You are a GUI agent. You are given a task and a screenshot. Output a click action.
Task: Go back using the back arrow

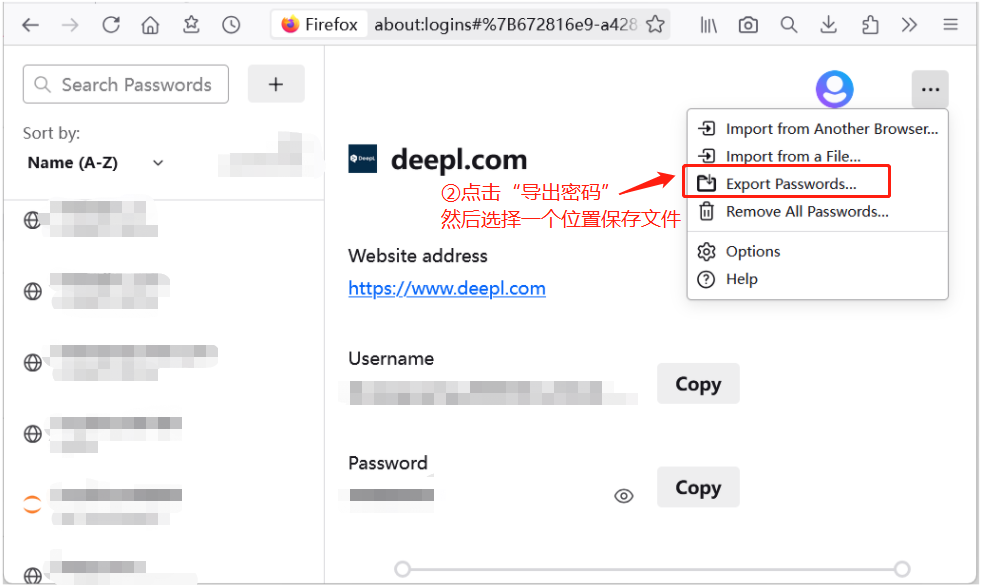point(30,25)
